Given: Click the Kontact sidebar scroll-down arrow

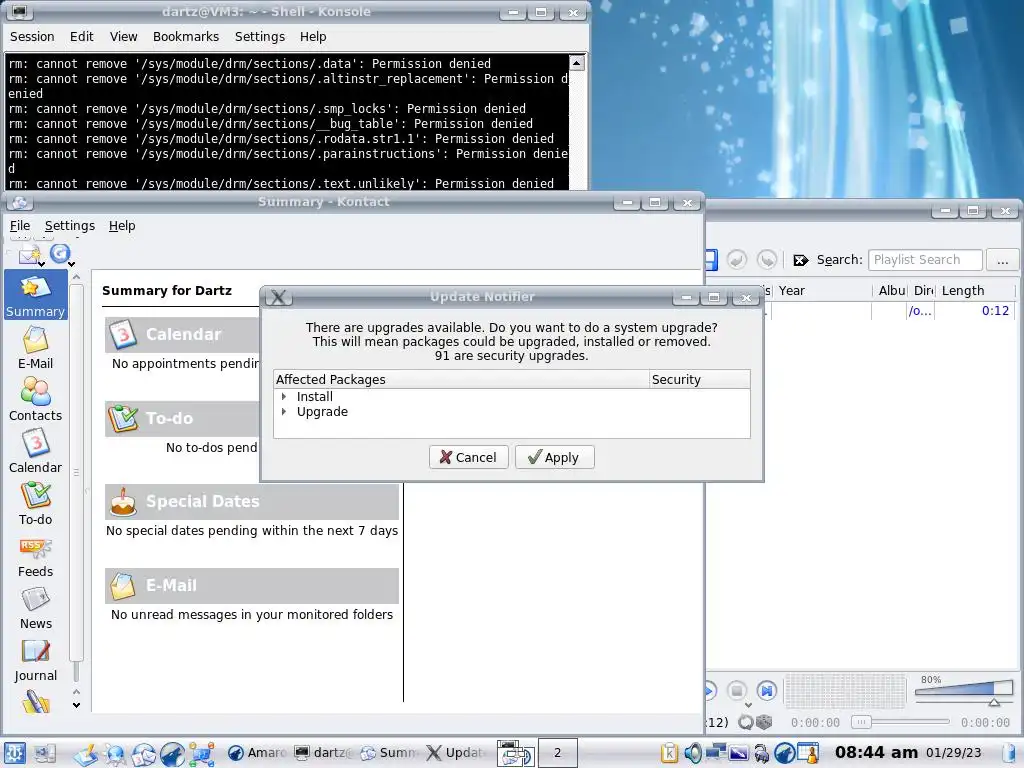Looking at the screenshot, I should pyautogui.click(x=76, y=705).
